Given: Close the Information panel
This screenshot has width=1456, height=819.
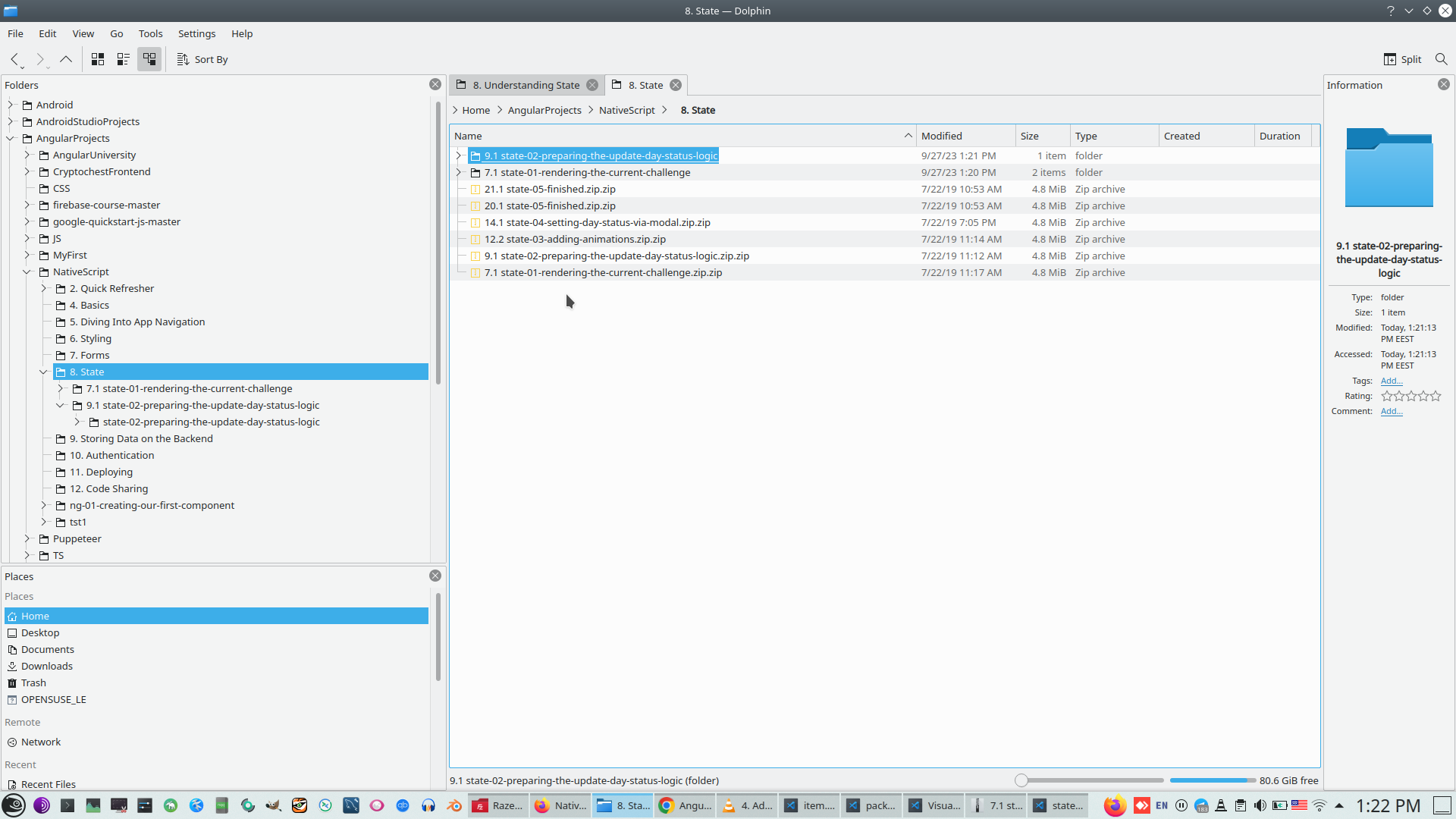Looking at the screenshot, I should 1444,84.
